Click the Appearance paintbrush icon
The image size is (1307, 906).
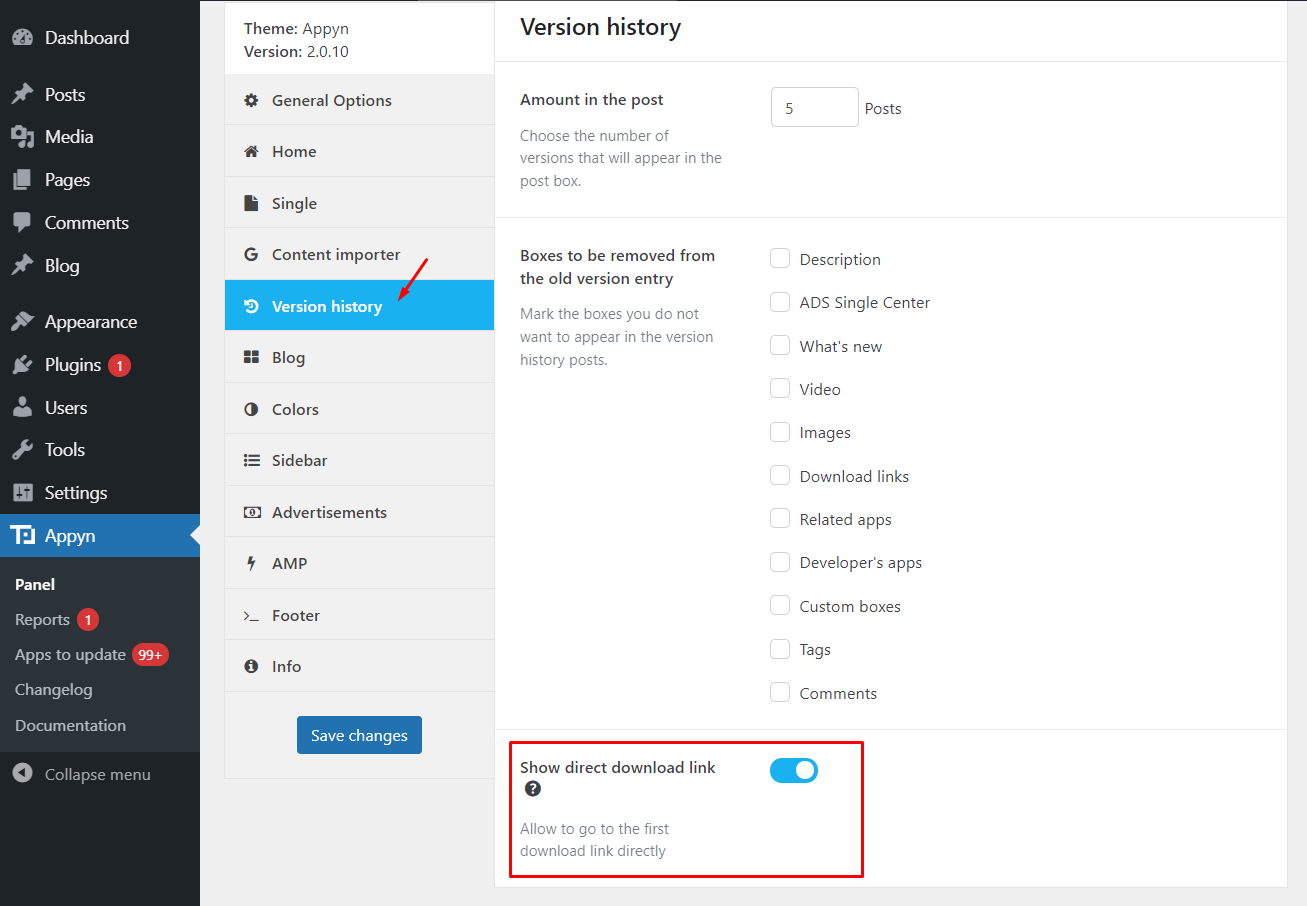[23, 322]
